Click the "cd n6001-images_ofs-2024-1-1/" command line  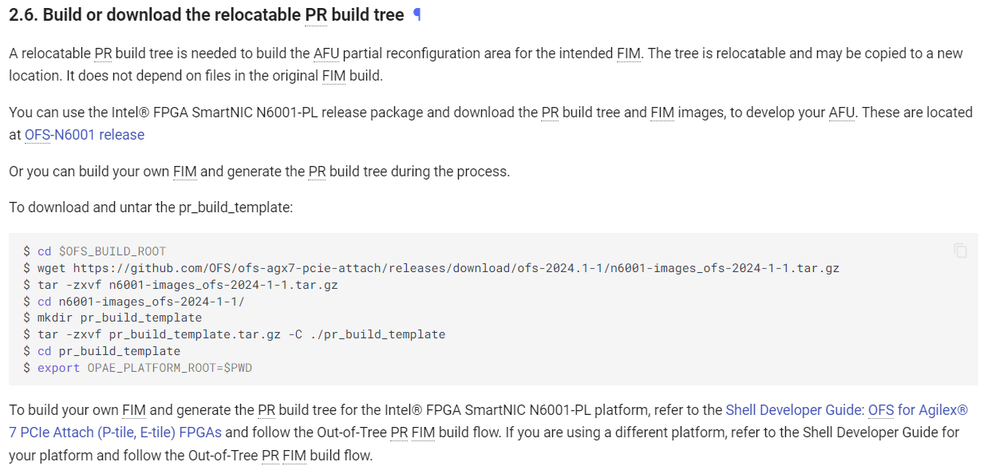click(140, 301)
